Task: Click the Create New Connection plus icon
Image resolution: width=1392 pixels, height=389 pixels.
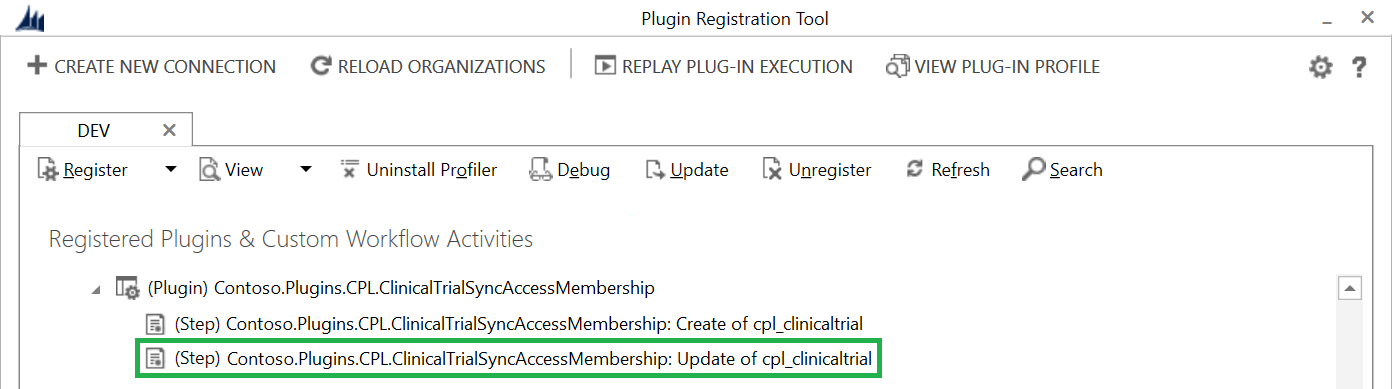Action: pos(36,66)
